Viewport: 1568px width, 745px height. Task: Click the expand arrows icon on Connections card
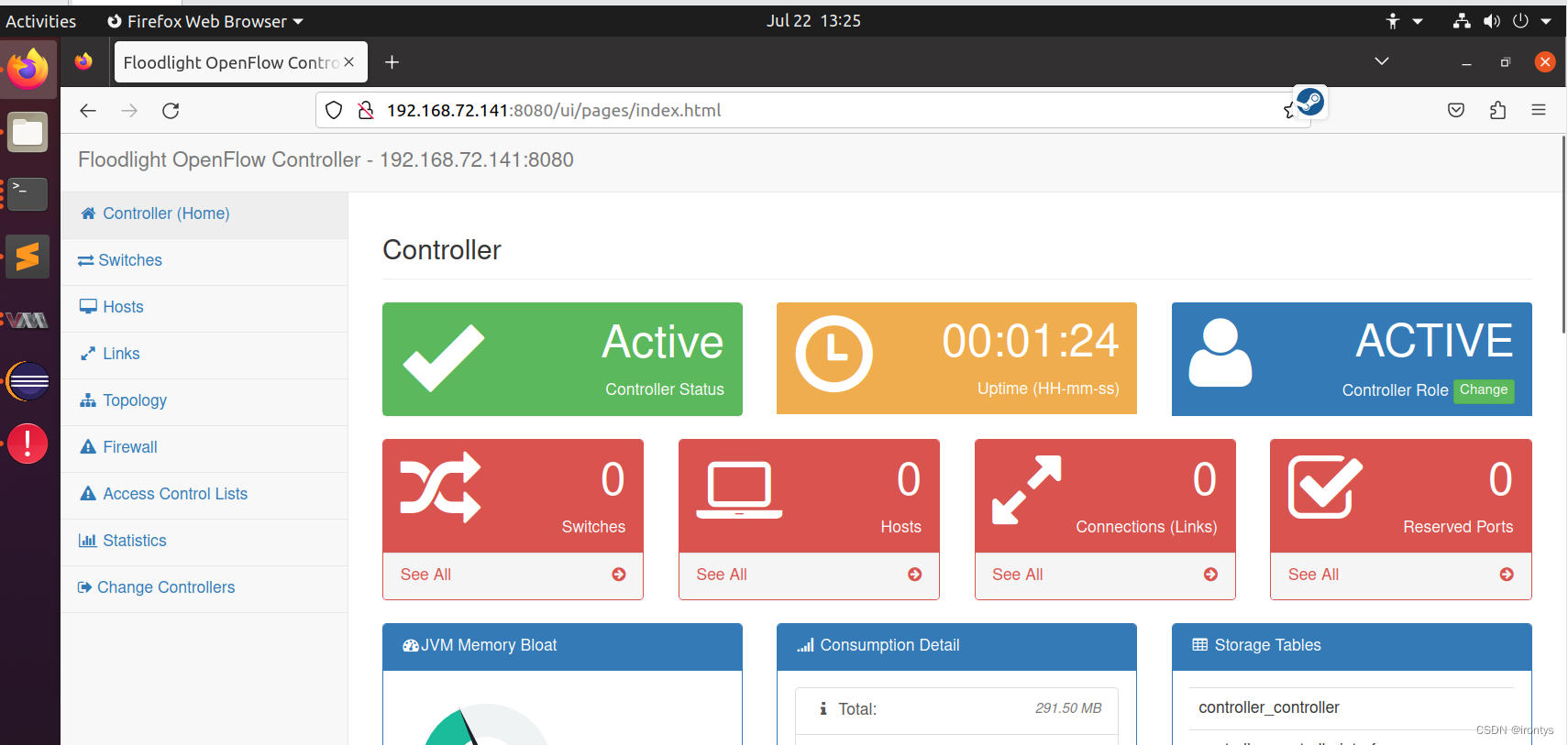tap(1027, 489)
